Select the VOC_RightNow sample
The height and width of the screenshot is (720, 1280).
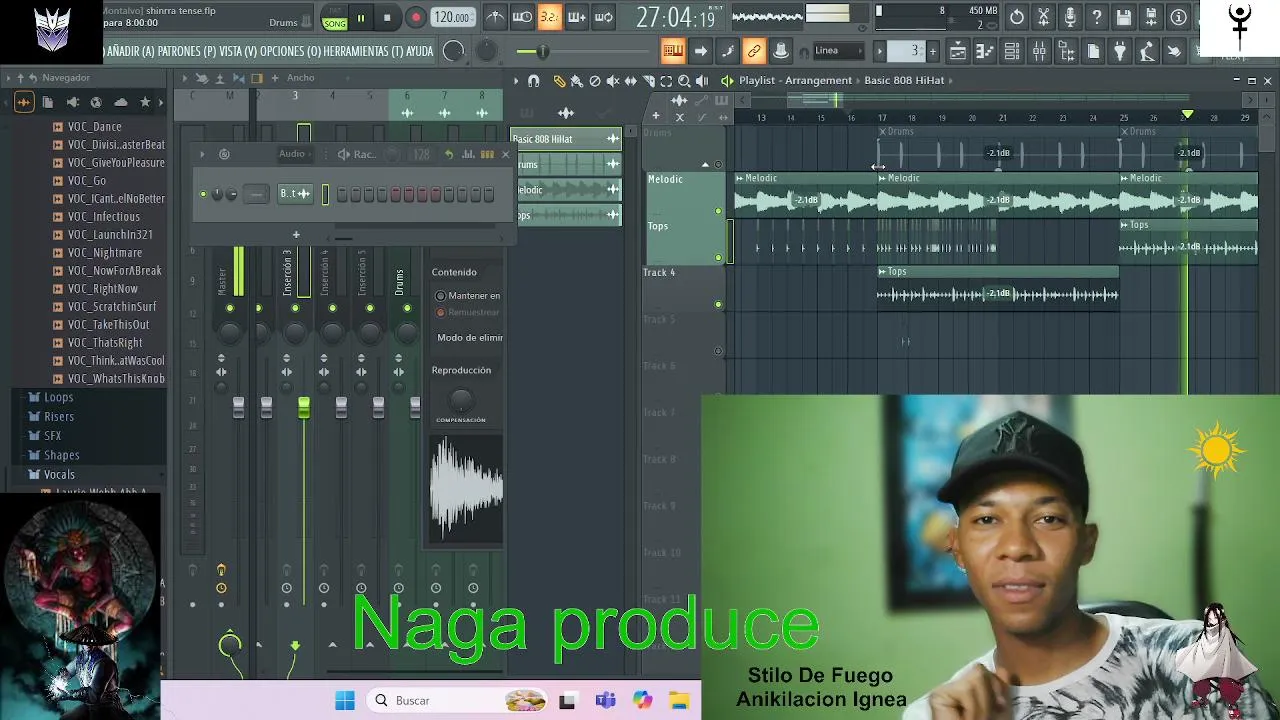(102, 289)
